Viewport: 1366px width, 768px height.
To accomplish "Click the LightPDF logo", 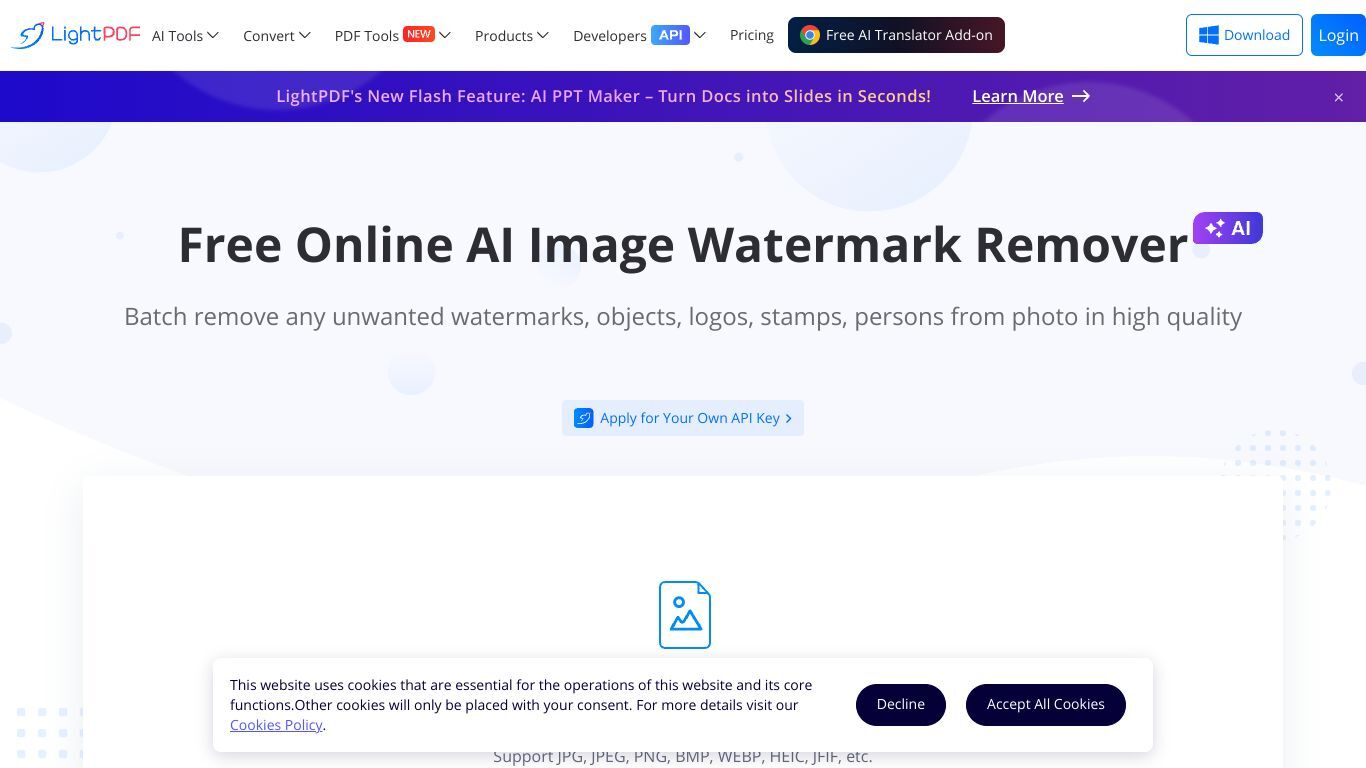I will tap(76, 35).
